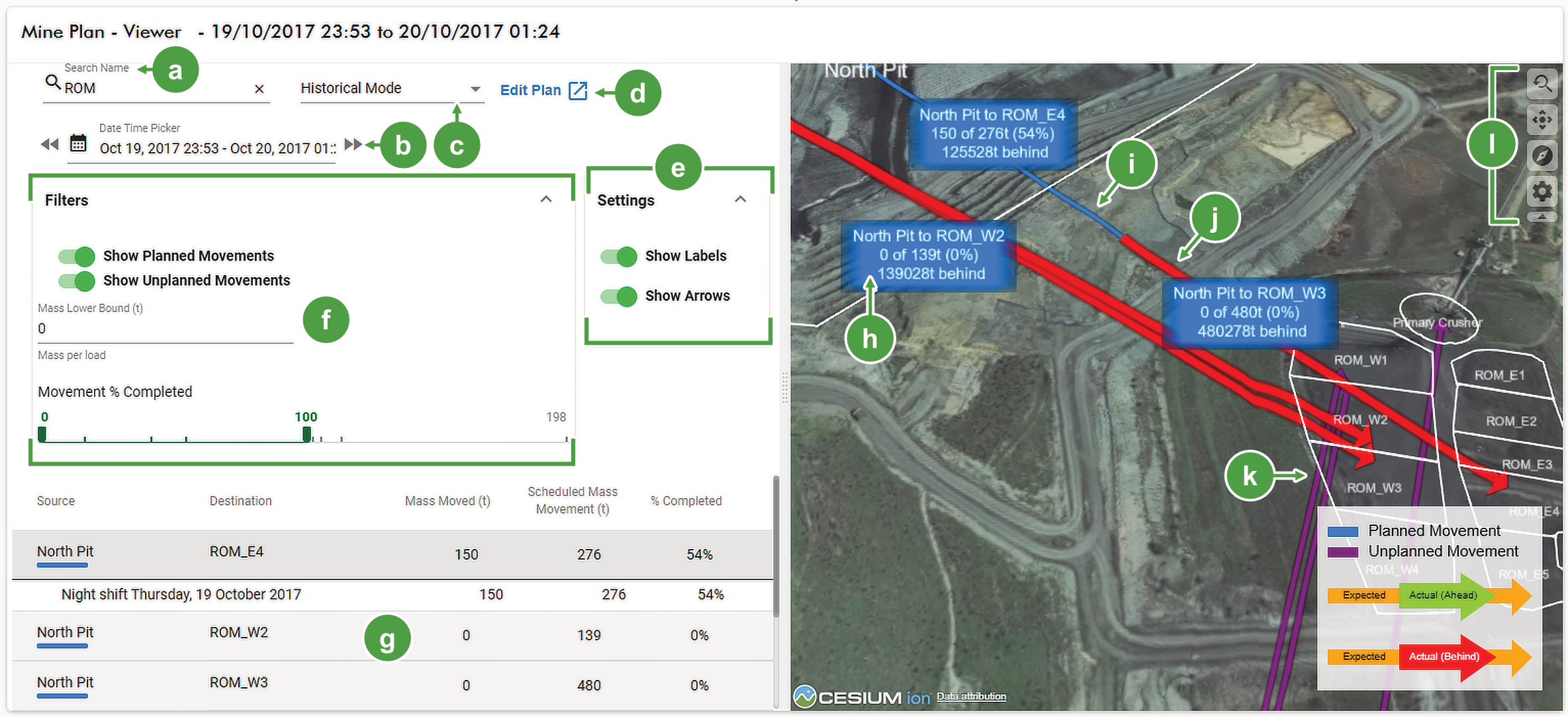Click the Unplanned Movement purple legend swatch
Image resolution: width=1568 pixels, height=717 pixels.
(1342, 552)
